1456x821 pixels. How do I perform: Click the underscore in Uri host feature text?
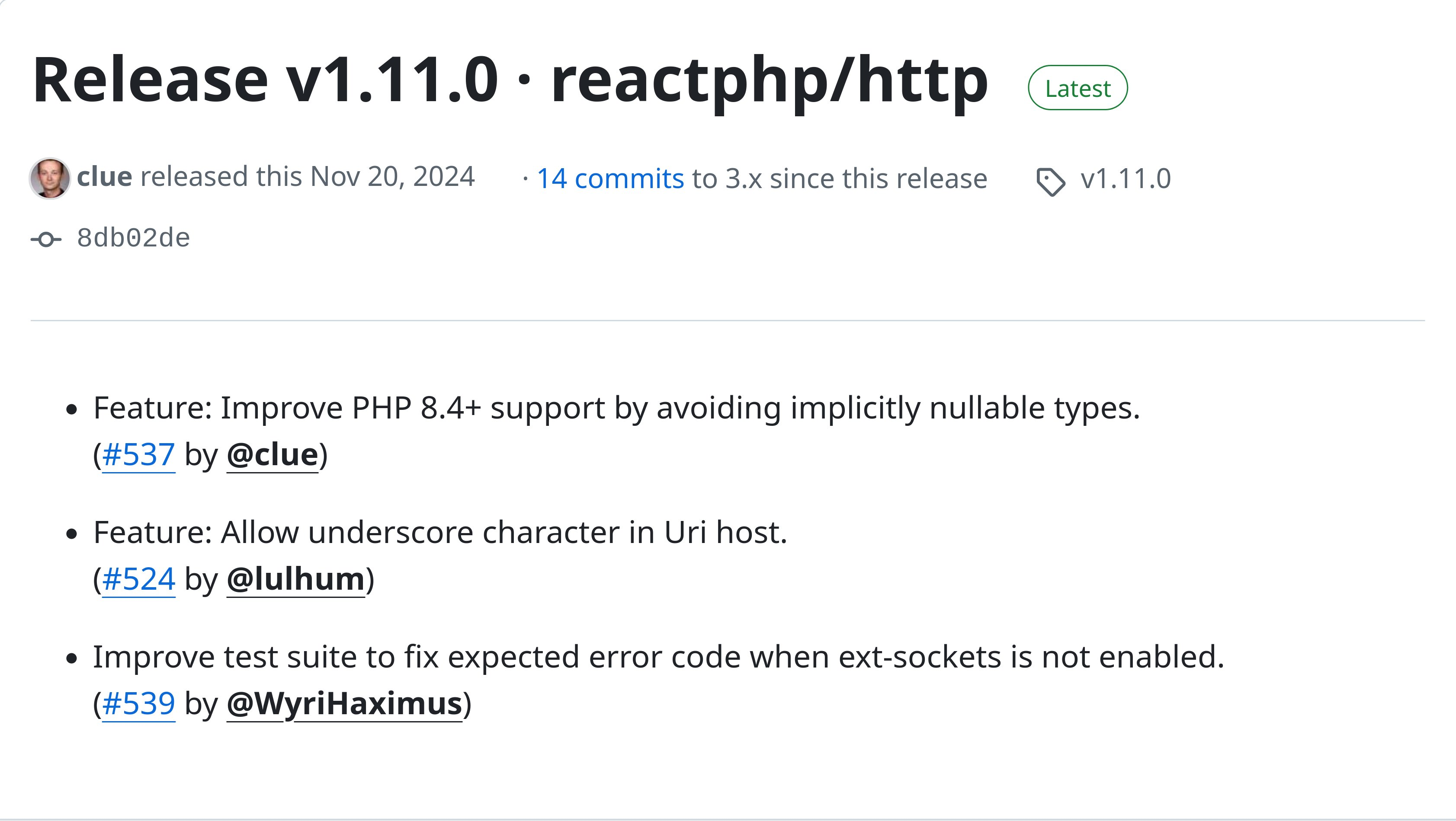[x=440, y=533]
